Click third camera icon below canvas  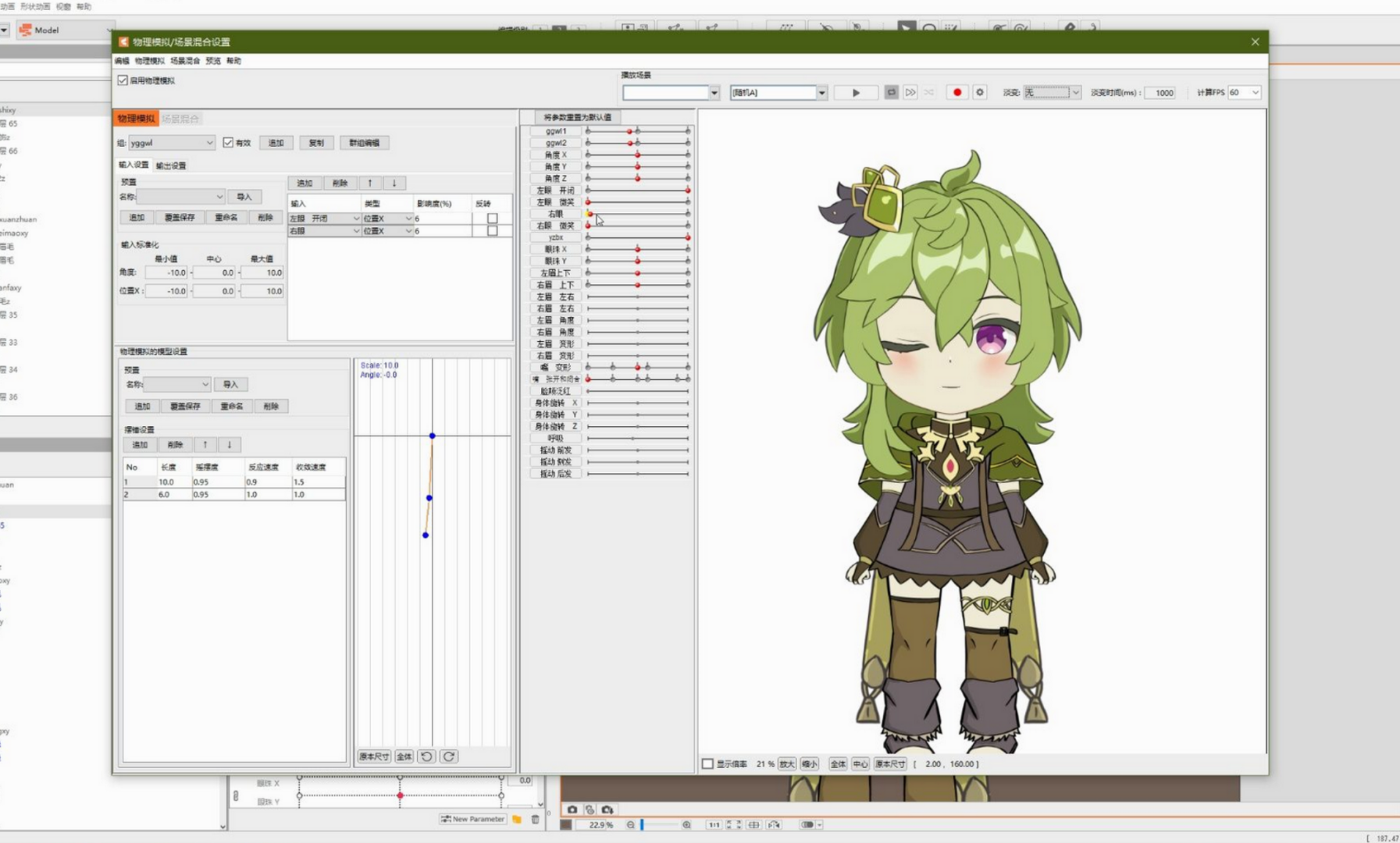pyautogui.click(x=607, y=809)
